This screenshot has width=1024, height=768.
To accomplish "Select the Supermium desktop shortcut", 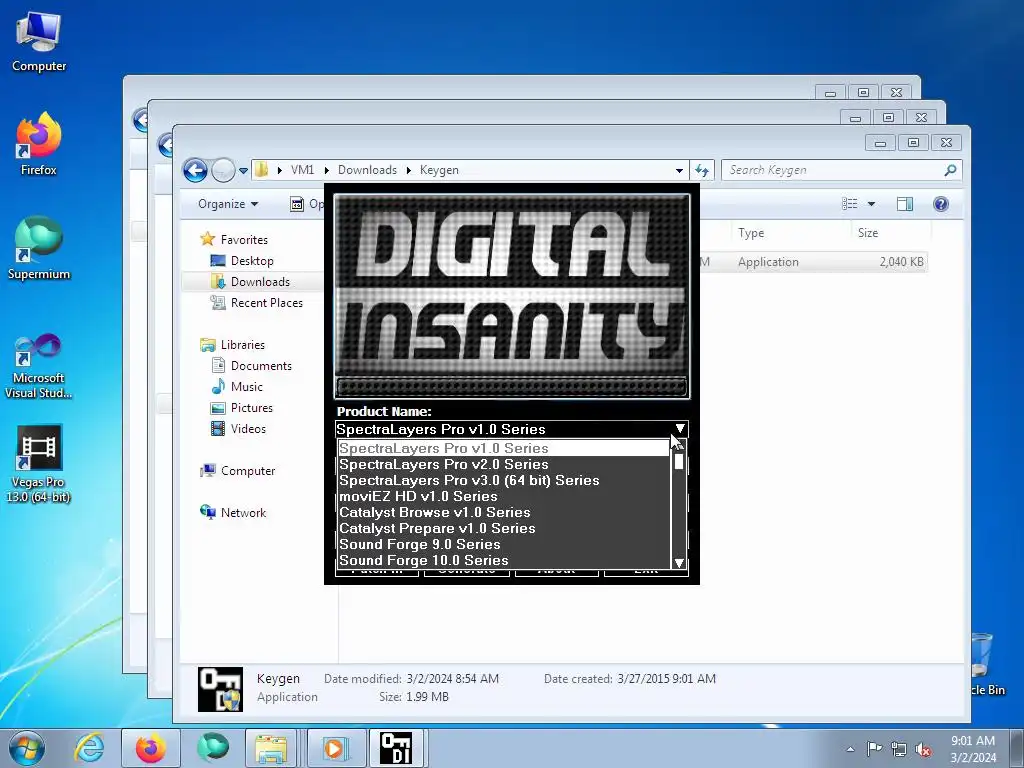I will point(39,248).
